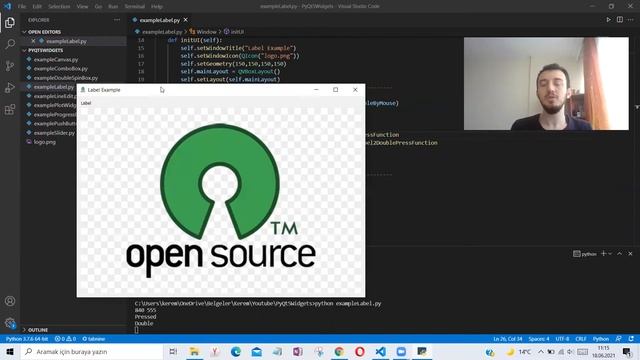Open the Explorer view in activity bar

[x=10, y=22]
